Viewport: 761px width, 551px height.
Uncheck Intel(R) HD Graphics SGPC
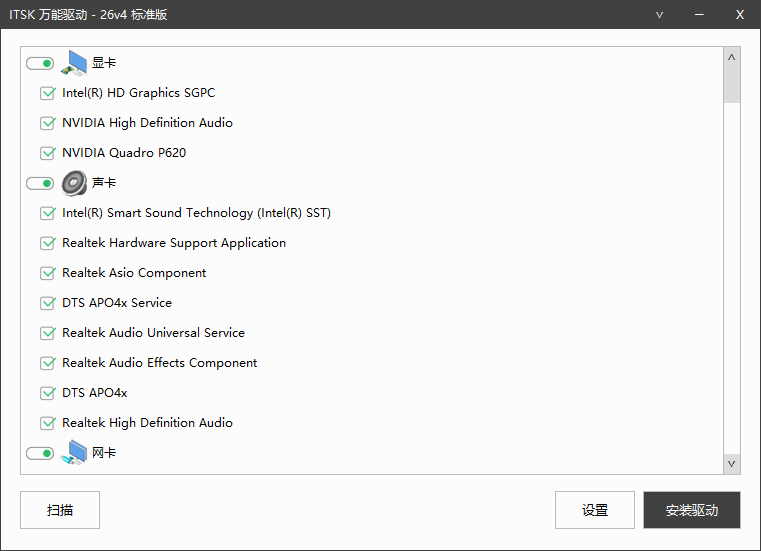48,93
